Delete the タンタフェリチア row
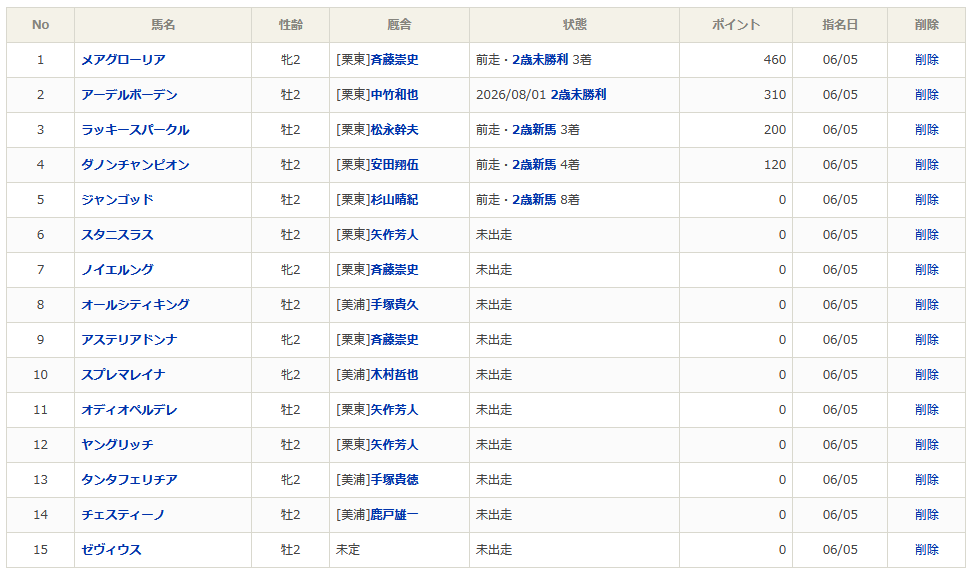The image size is (974, 572). 926,479
